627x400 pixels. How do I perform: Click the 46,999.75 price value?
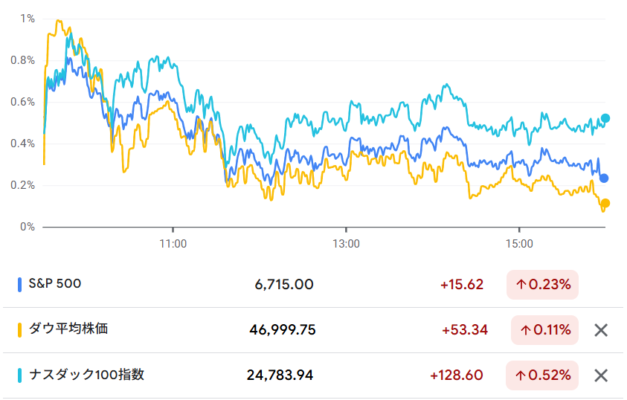282,330
